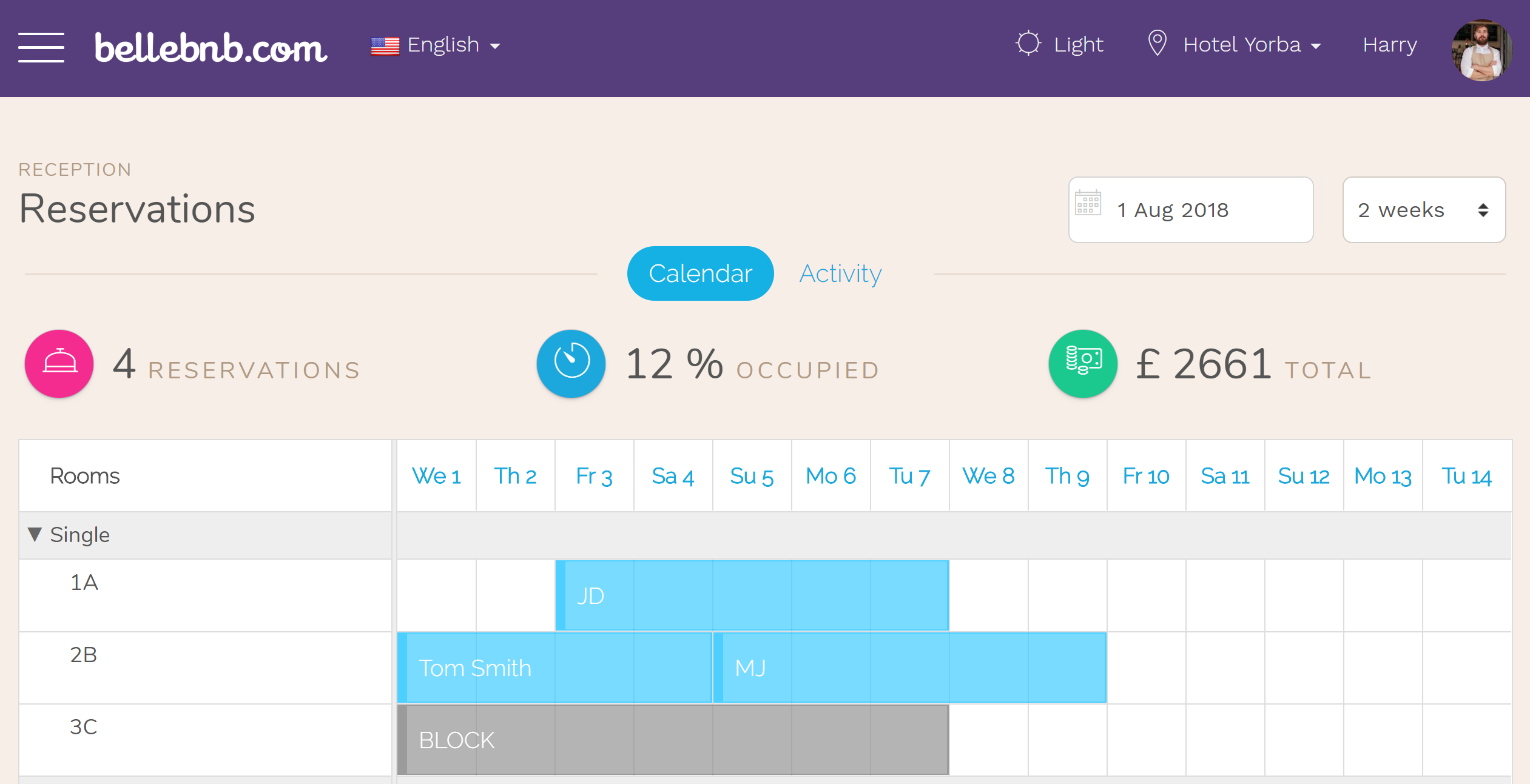The width and height of the screenshot is (1530, 784).
Task: Click the pink reservations bell icon
Action: pos(59,364)
